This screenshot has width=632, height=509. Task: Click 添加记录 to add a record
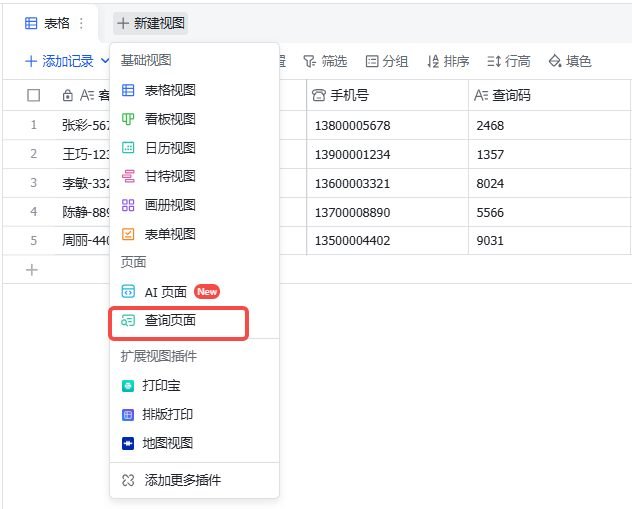coord(59,61)
